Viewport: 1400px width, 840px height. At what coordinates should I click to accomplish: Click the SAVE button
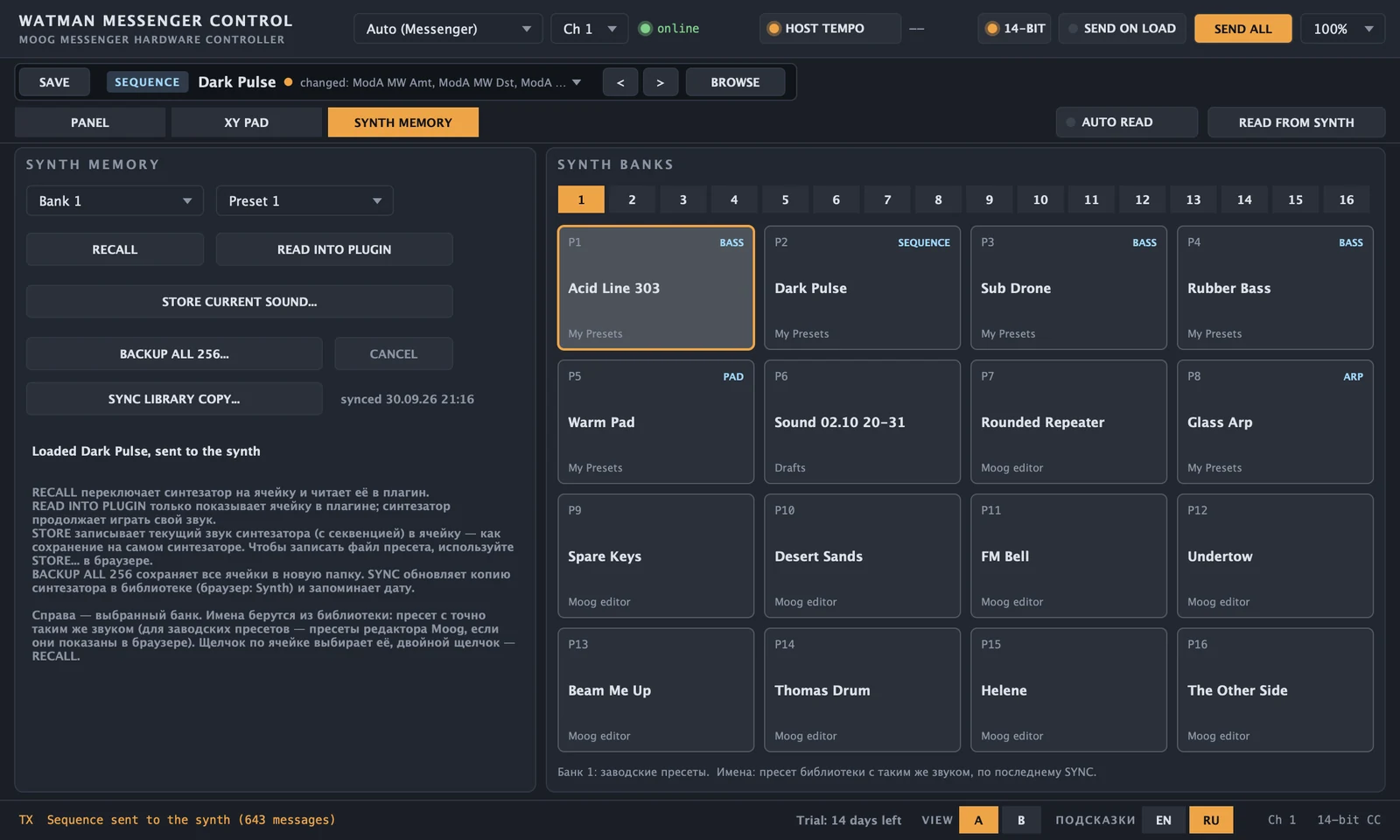pos(54,82)
